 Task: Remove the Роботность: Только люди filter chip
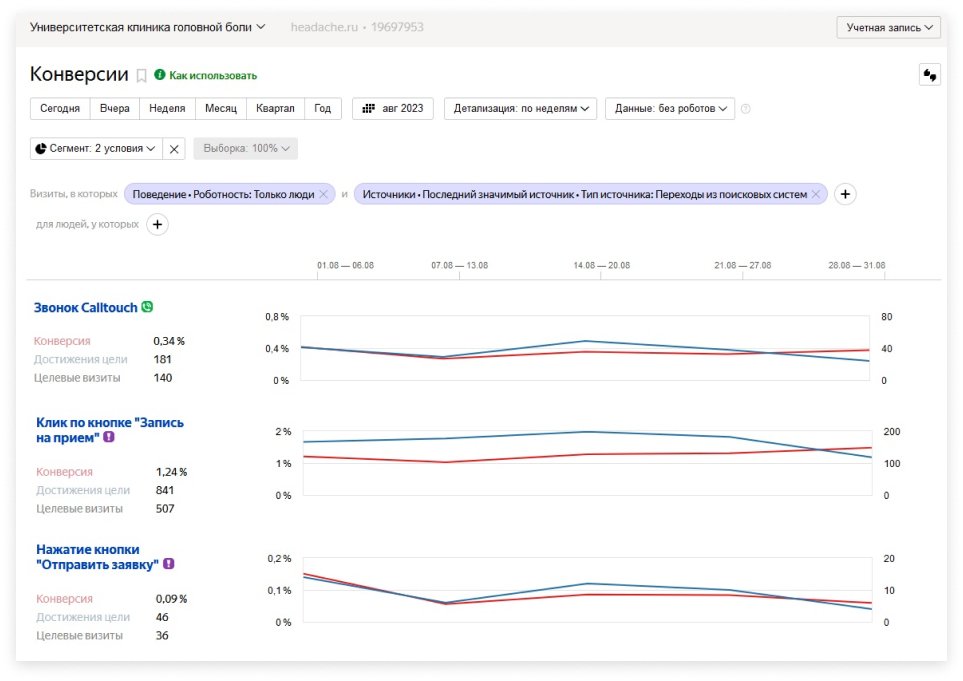tap(323, 194)
